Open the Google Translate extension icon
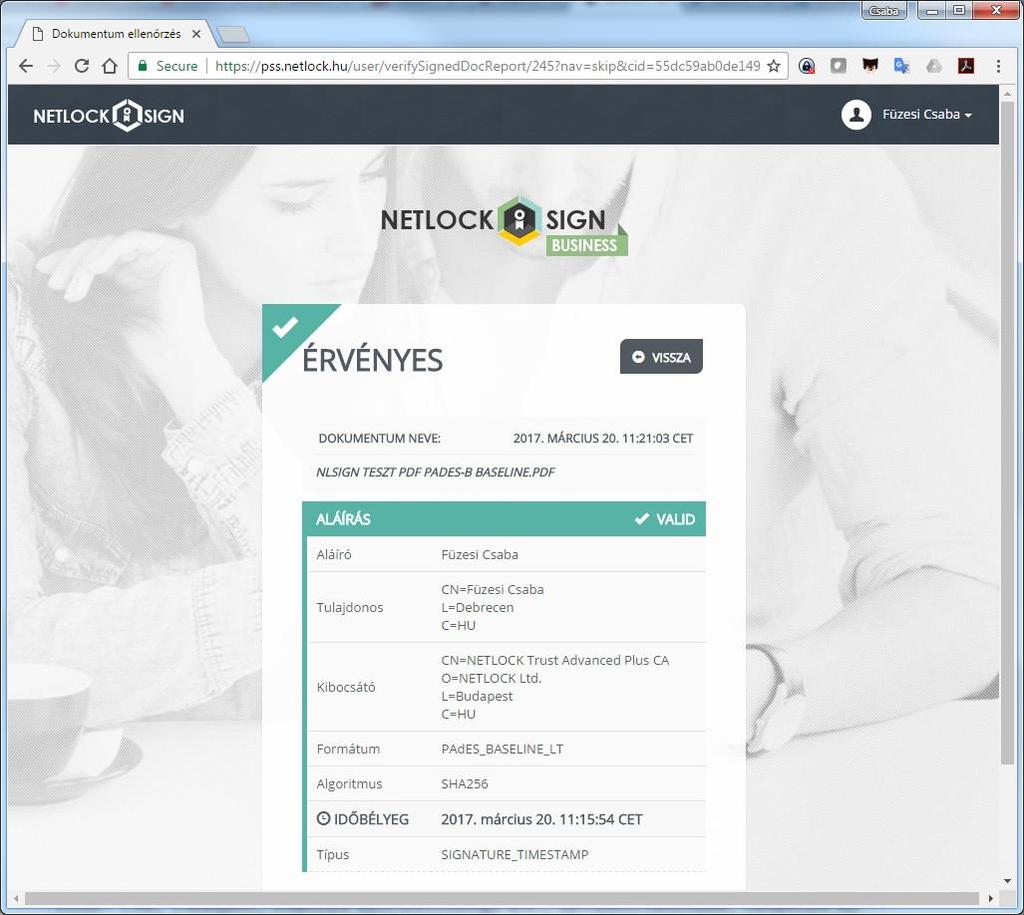Viewport: 1024px width, 915px height. tap(902, 66)
